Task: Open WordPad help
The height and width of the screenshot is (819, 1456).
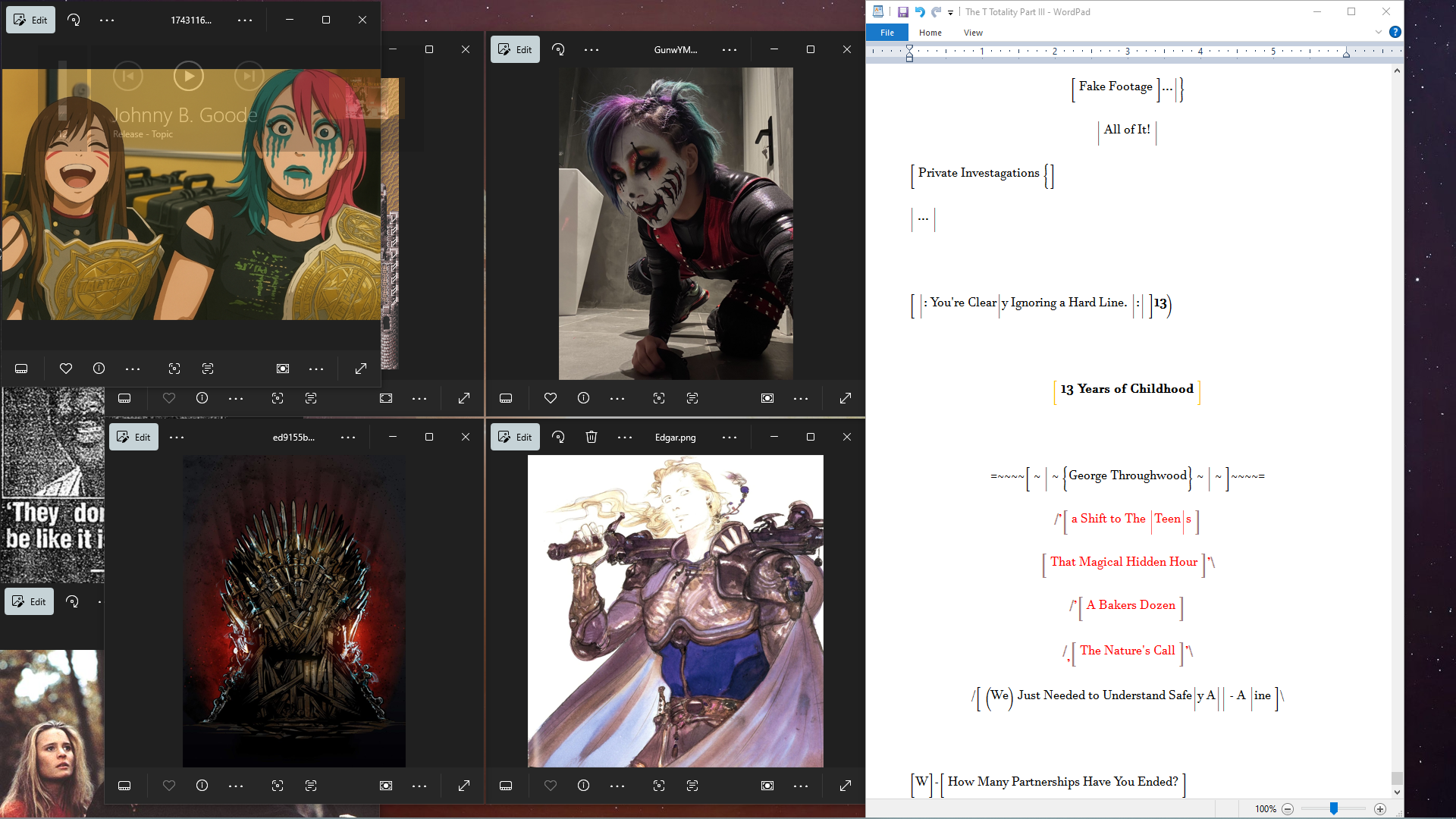Action: (1395, 32)
